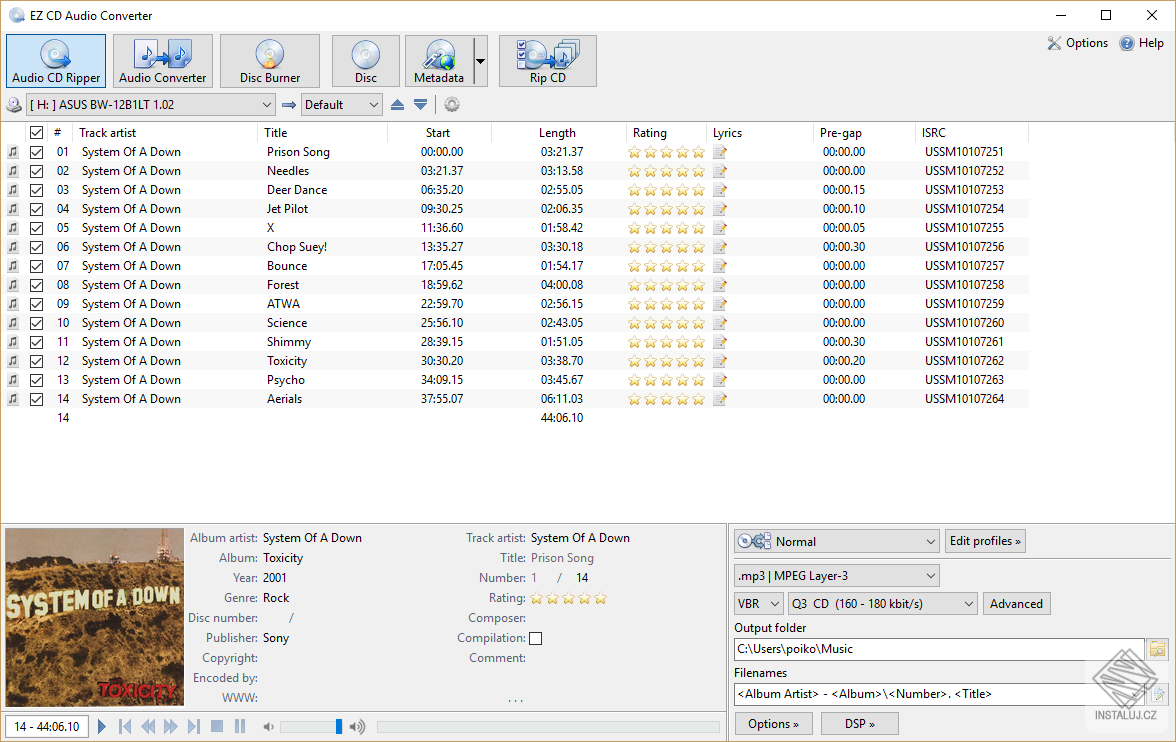1176x742 pixels.
Task: Open the Disc tool
Action: (365, 60)
